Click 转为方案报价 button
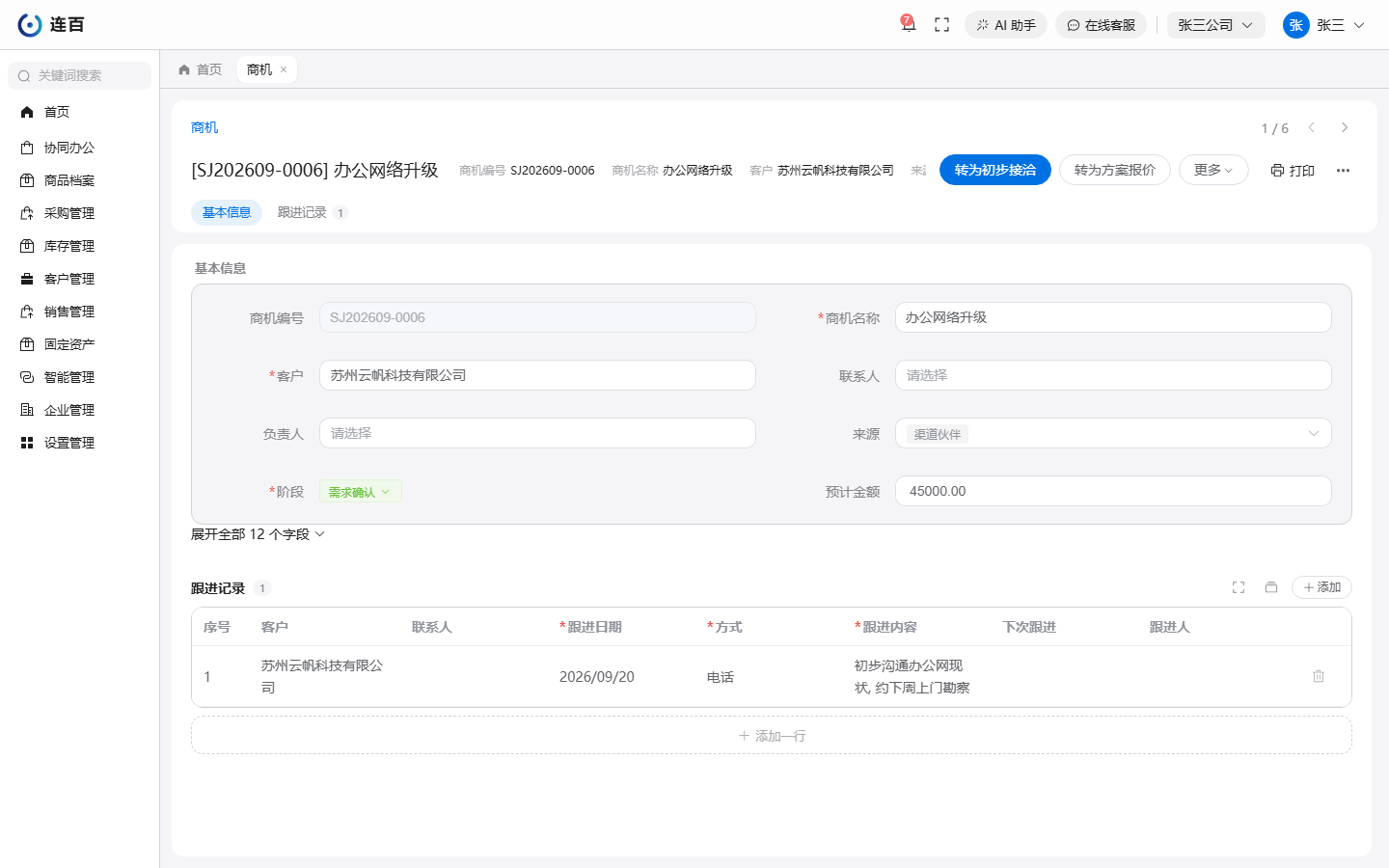 coord(1115,170)
